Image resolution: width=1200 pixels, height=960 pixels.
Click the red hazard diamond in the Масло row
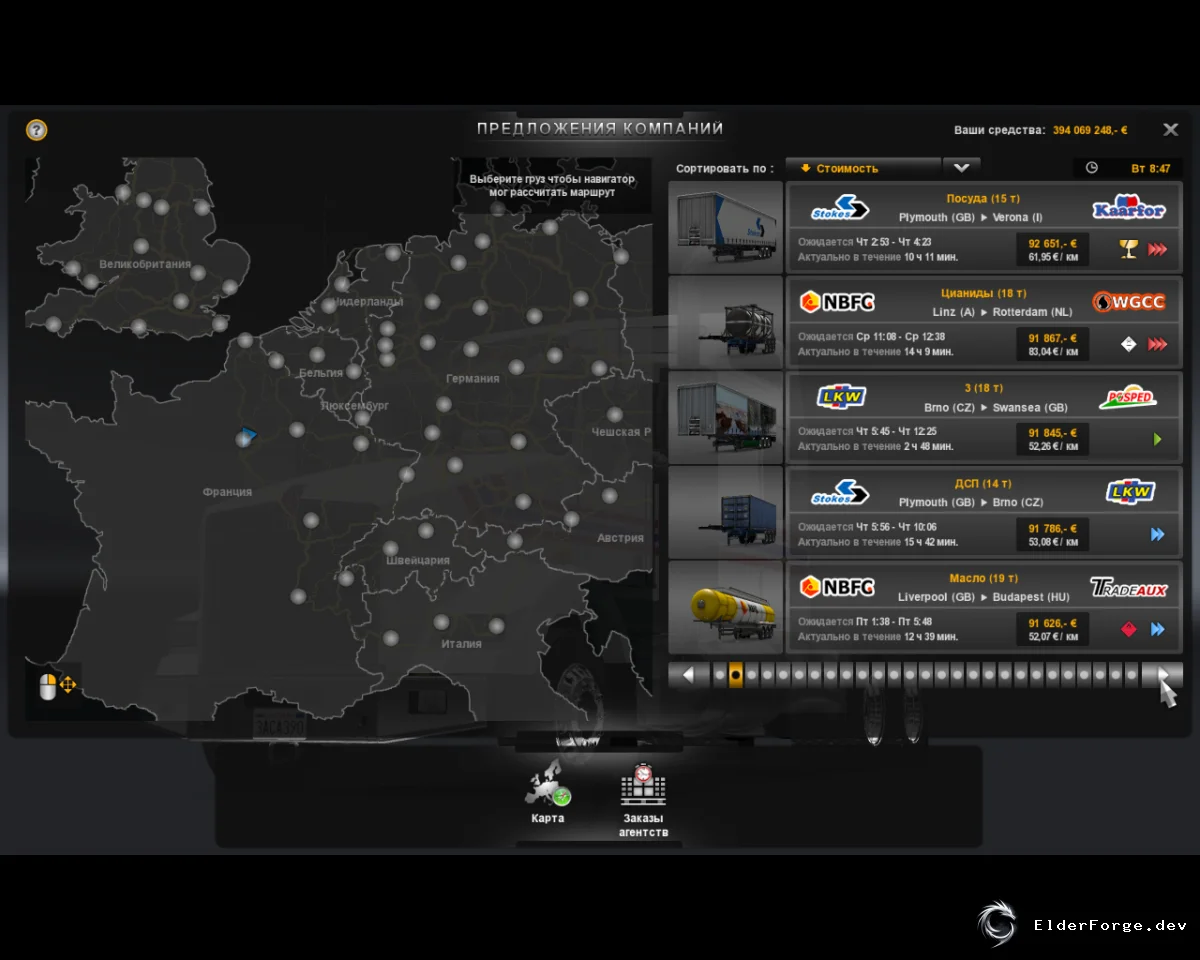tap(1129, 629)
